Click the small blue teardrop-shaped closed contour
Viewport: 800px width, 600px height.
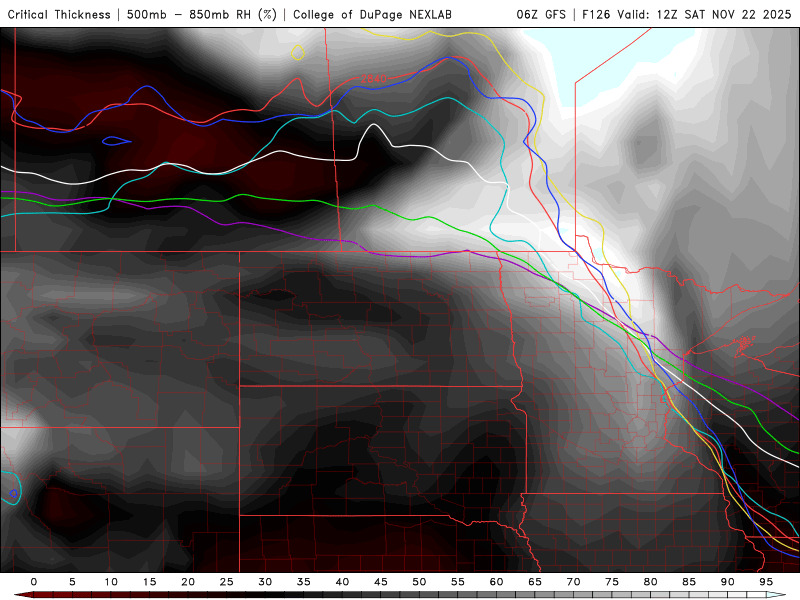[117, 141]
